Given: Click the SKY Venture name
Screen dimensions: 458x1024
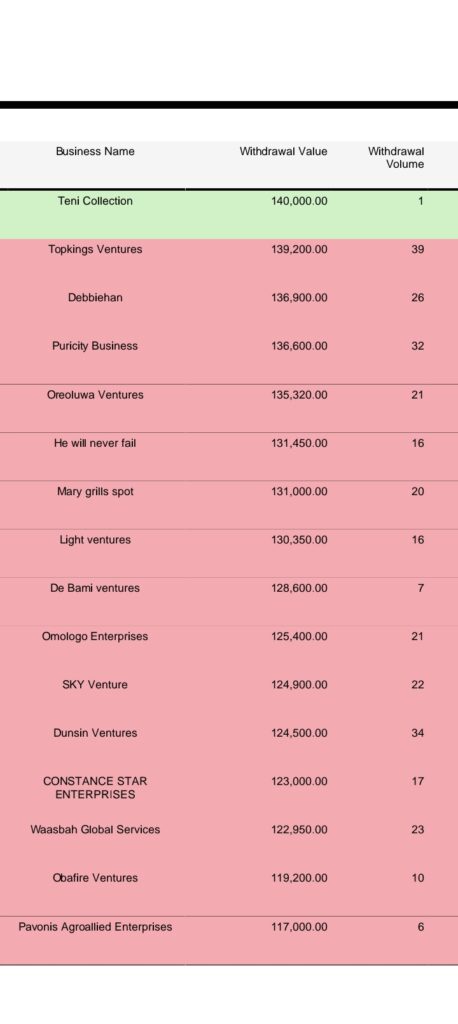Looking at the screenshot, I should (x=95, y=685).
